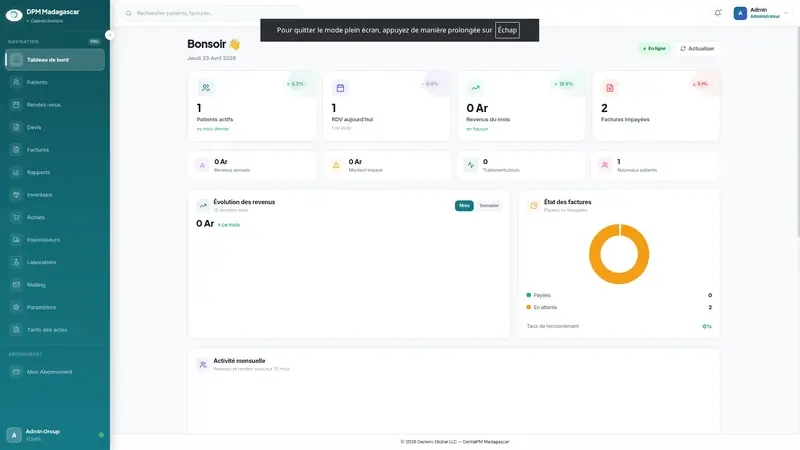Click the Taux de recouvrement 0% value
Viewport: 800px width, 450px height.
coord(707,327)
